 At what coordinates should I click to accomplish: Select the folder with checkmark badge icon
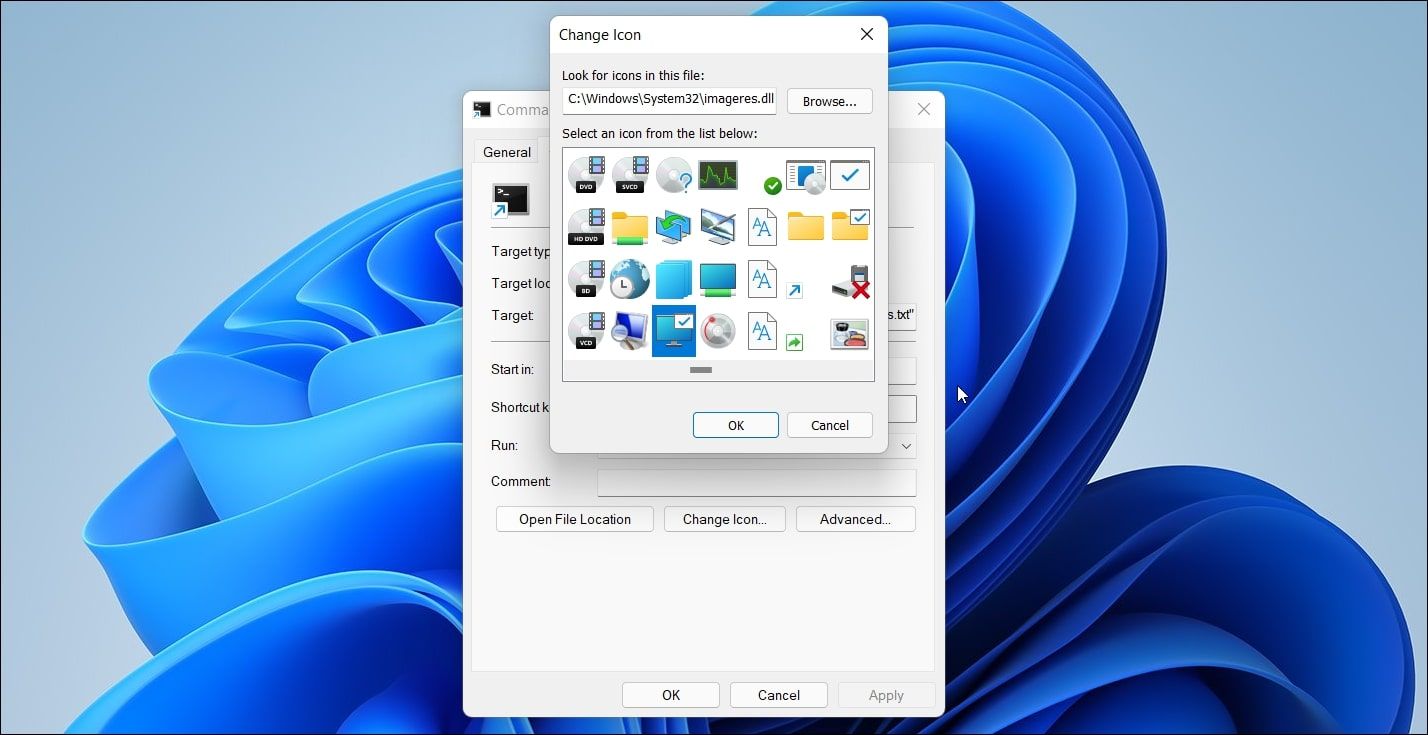click(x=850, y=226)
